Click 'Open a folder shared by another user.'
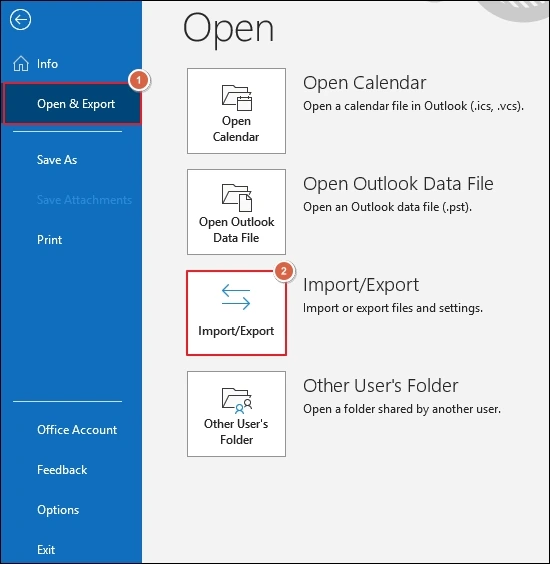The height and width of the screenshot is (564, 550). [402, 409]
